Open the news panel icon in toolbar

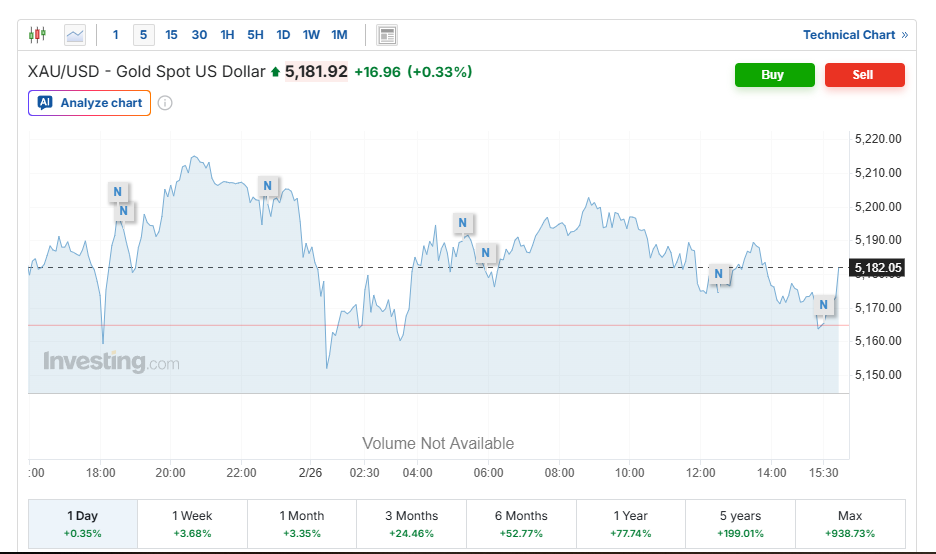(x=387, y=35)
